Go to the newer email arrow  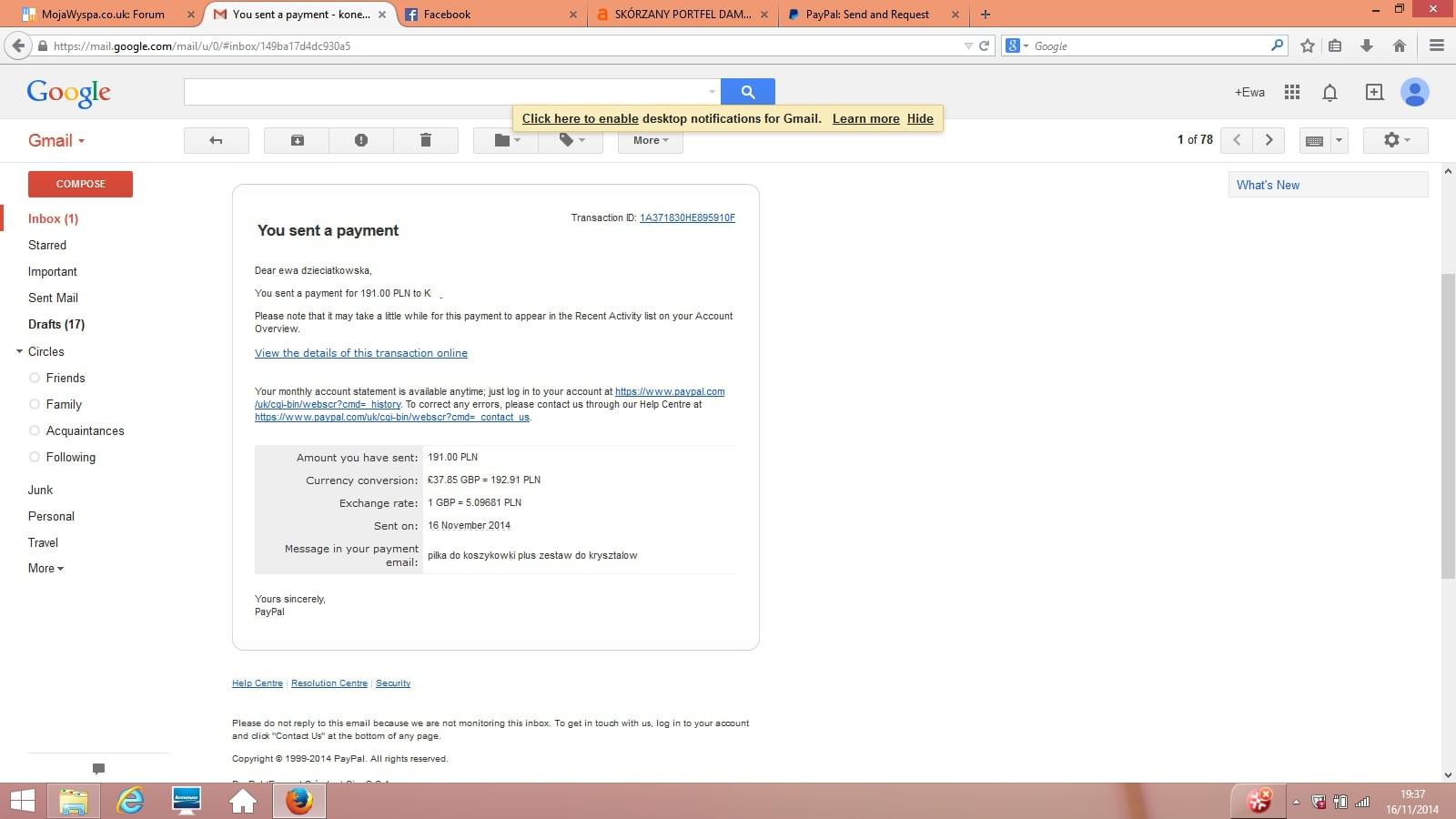click(x=1237, y=140)
